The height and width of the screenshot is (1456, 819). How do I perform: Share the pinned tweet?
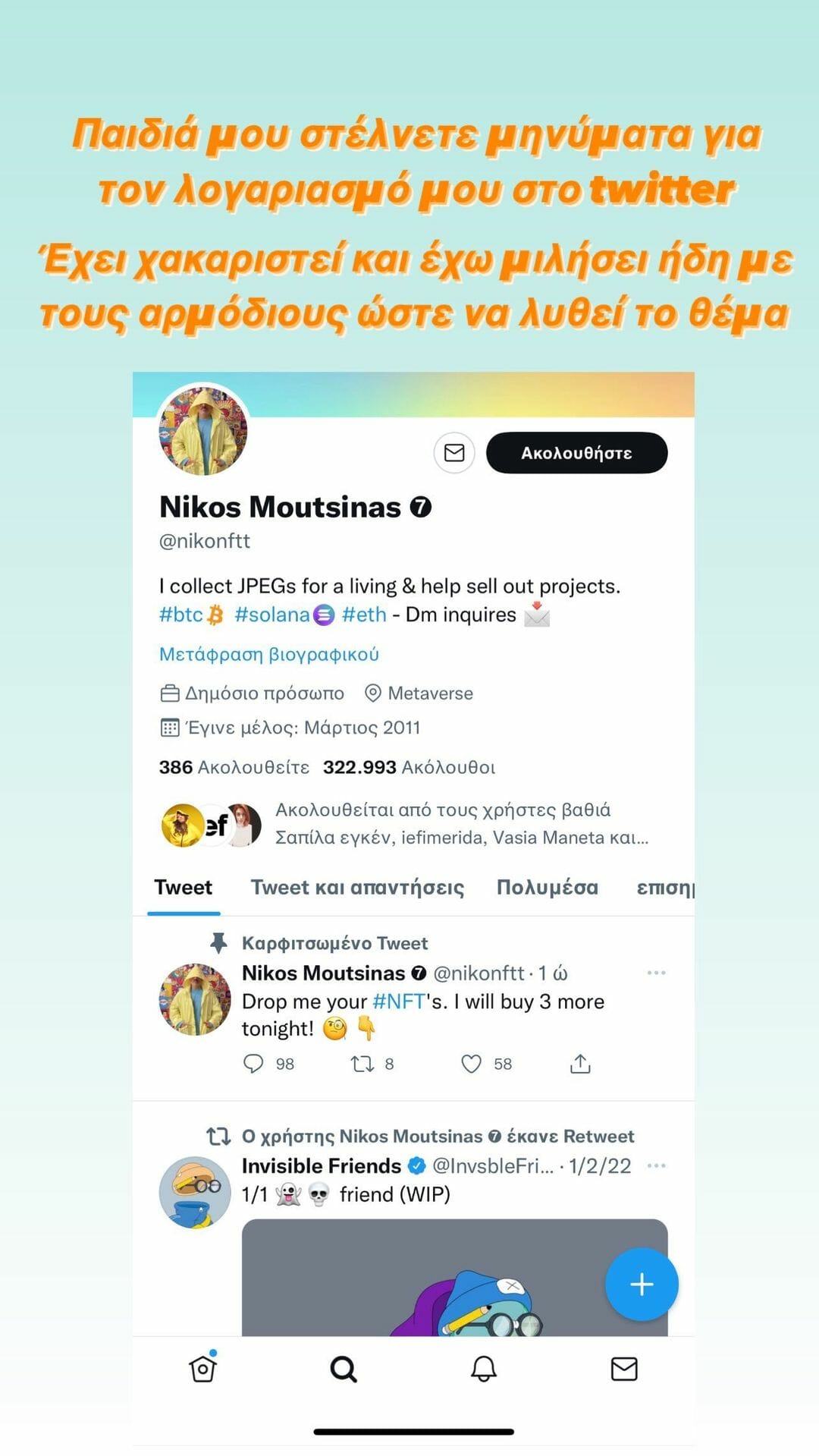coord(580,1064)
